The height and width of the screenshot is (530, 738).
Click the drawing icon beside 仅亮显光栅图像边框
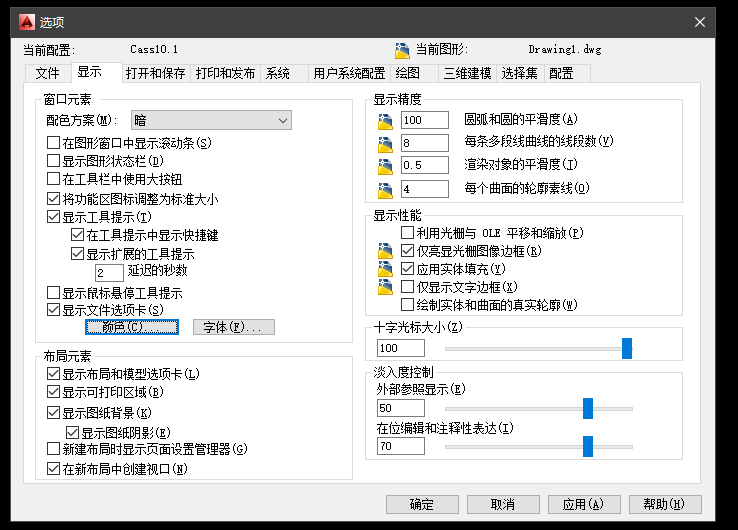click(x=387, y=251)
